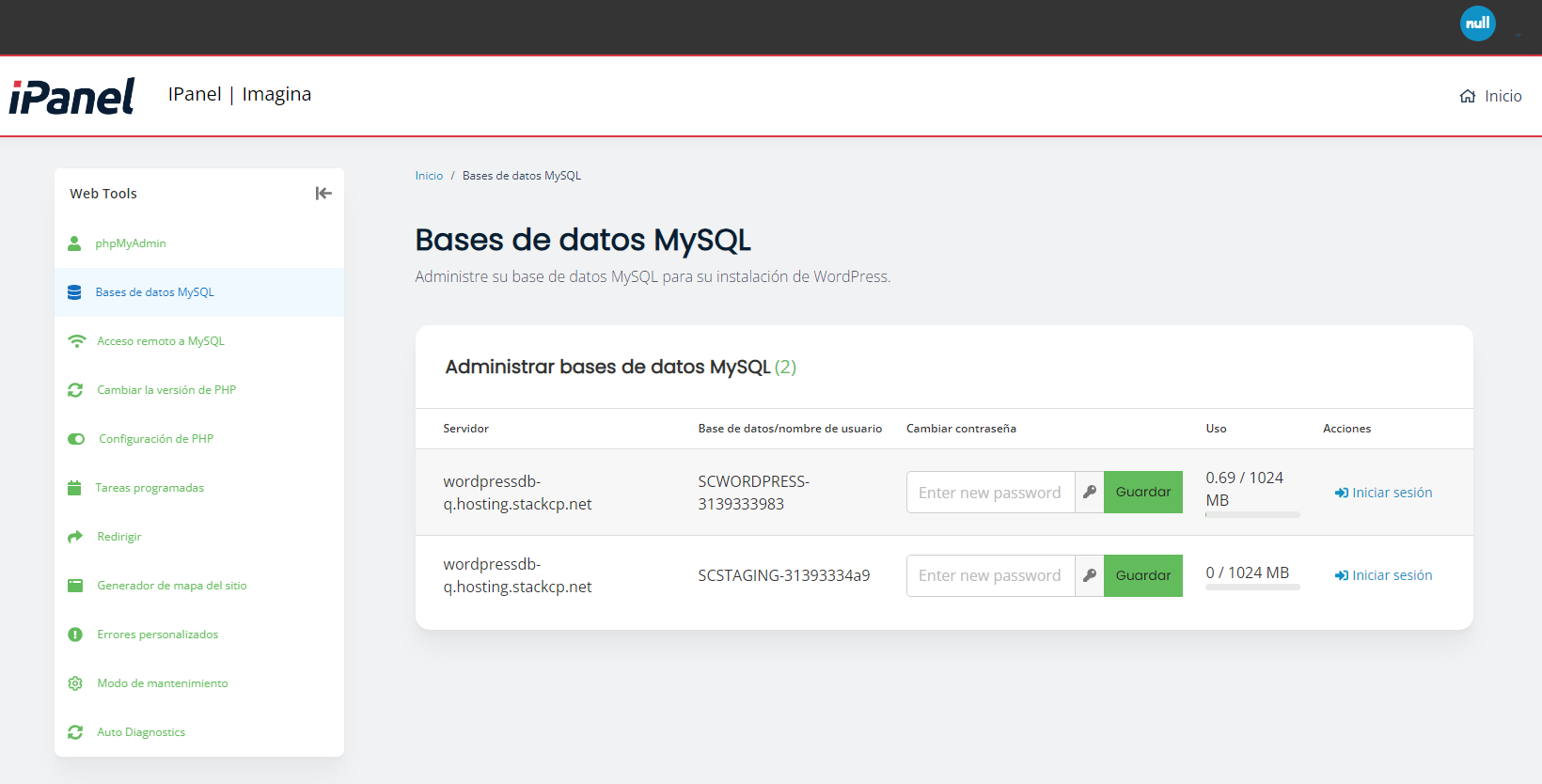Click the database icon for Bases de datos MySQL
Viewport: 1542px width, 784px height.
click(74, 292)
